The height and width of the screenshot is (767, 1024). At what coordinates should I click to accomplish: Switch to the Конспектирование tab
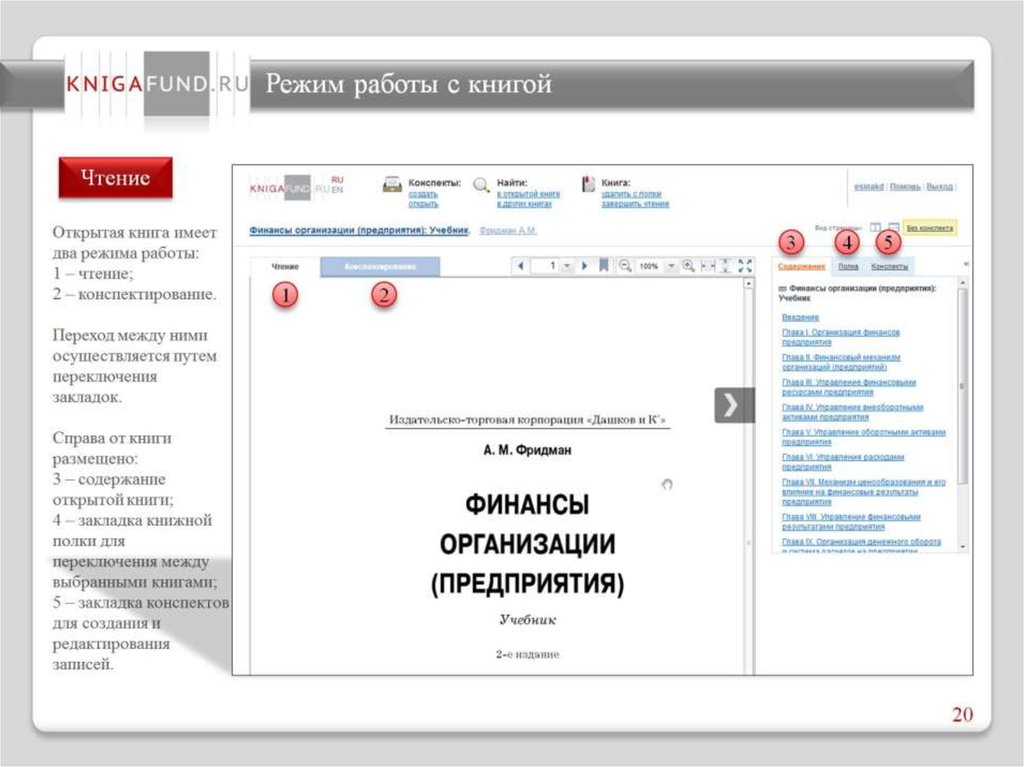point(380,267)
